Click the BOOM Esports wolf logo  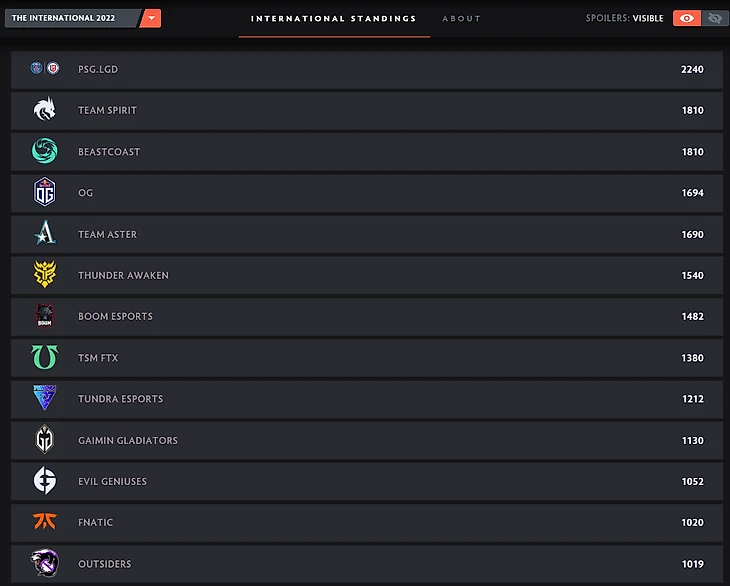coord(45,315)
